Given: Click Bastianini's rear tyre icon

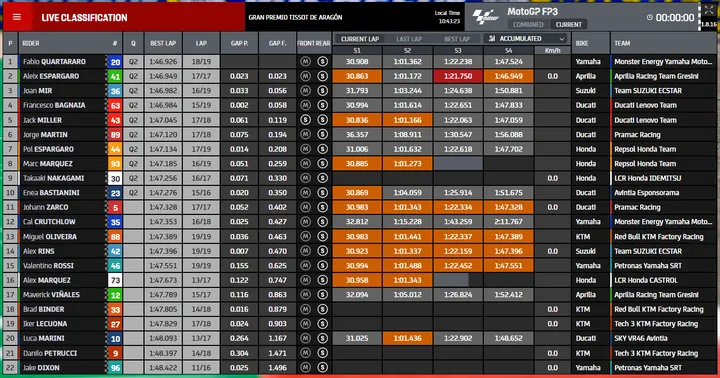Looking at the screenshot, I should (x=322, y=193).
